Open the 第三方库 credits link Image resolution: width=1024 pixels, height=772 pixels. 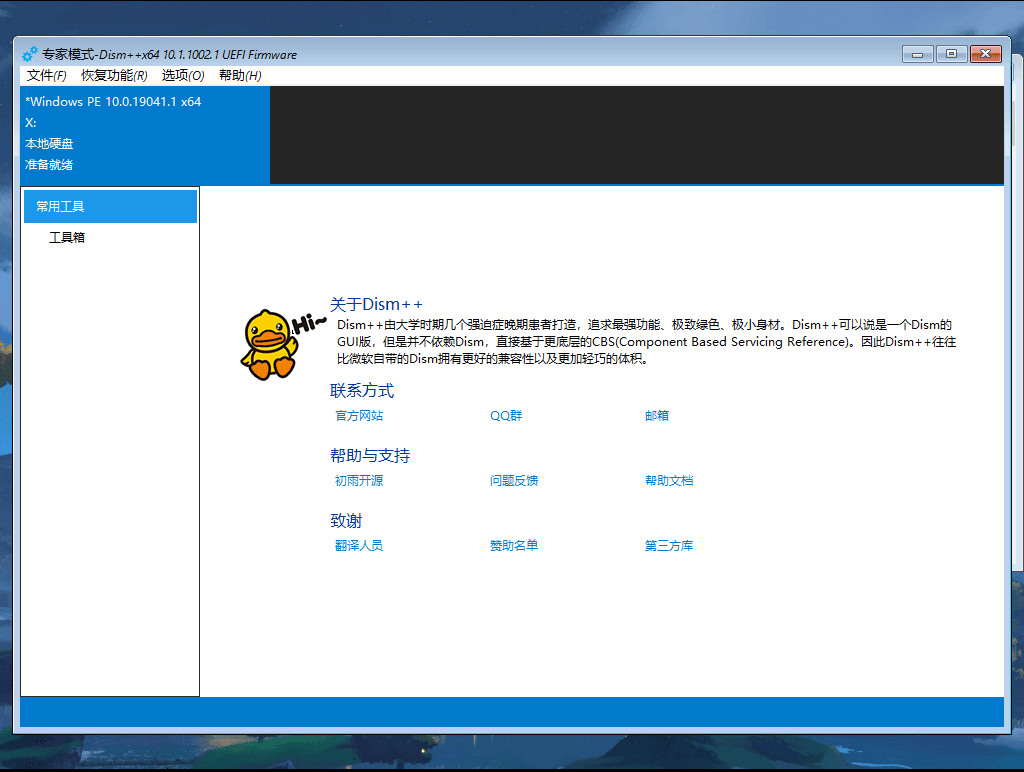click(x=669, y=545)
